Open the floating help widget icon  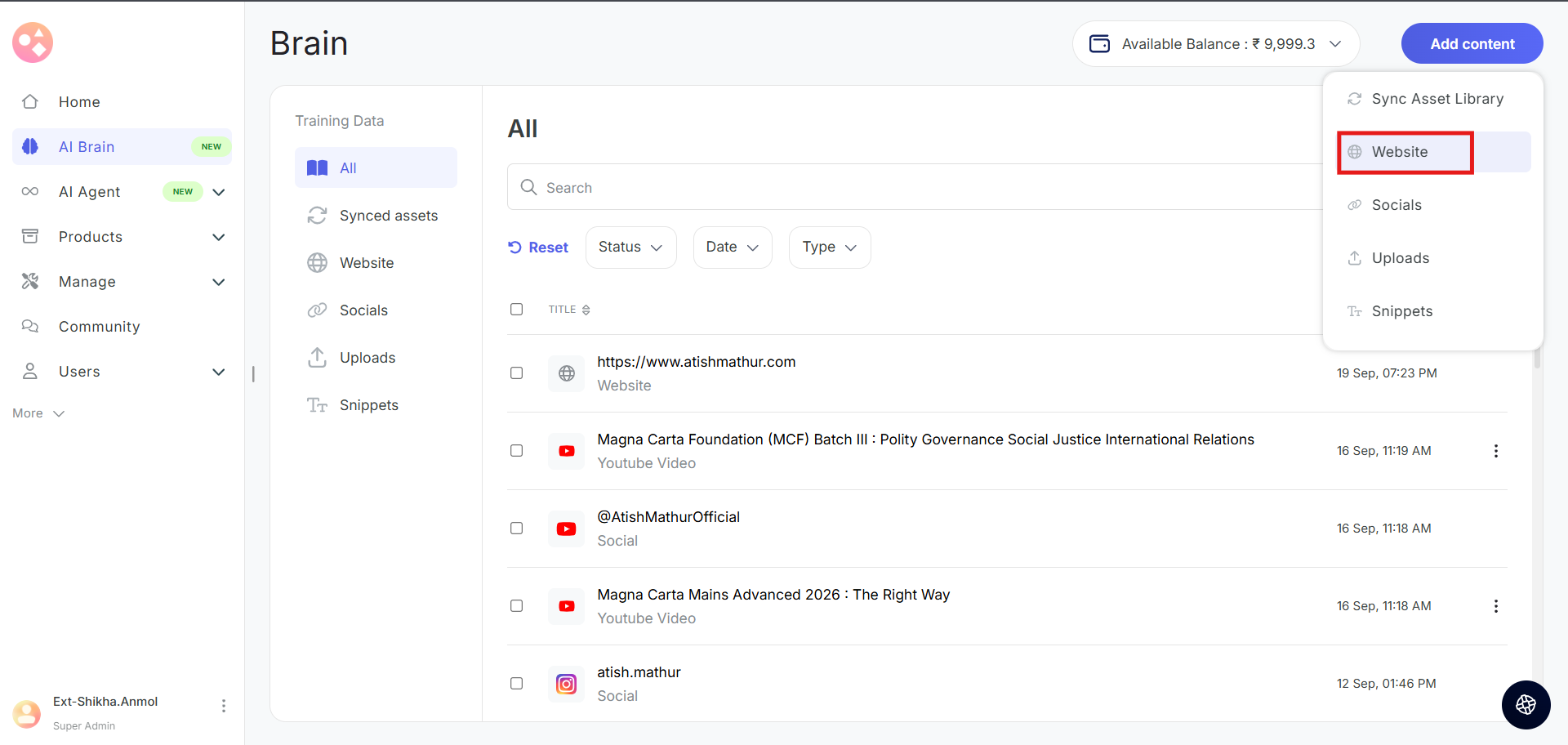pyautogui.click(x=1526, y=704)
